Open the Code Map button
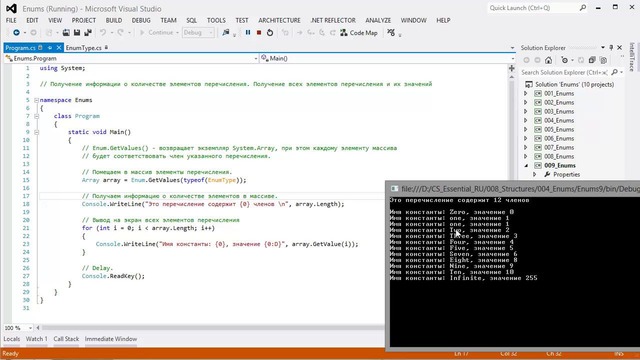The width and height of the screenshot is (640, 360). [359, 33]
